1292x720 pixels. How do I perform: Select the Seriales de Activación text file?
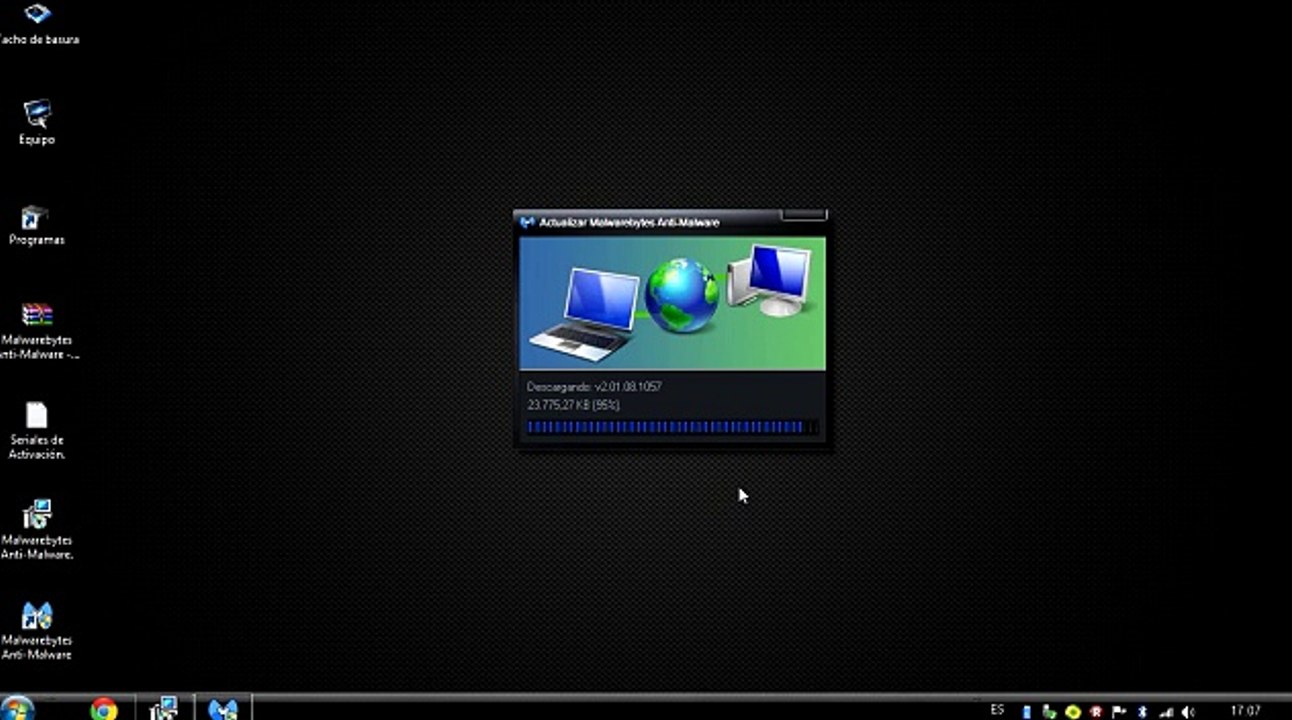click(x=37, y=431)
